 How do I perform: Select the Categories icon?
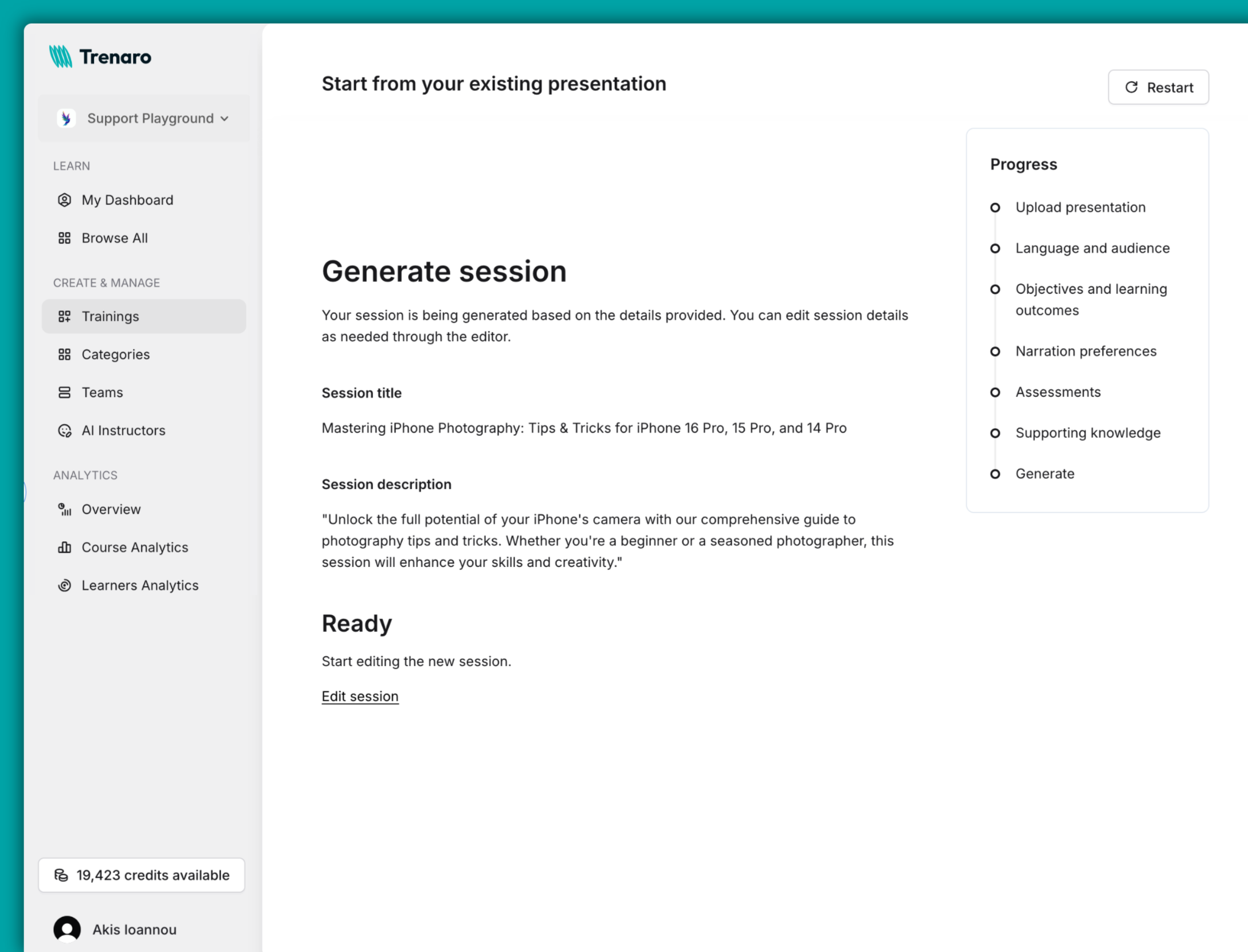pos(64,354)
